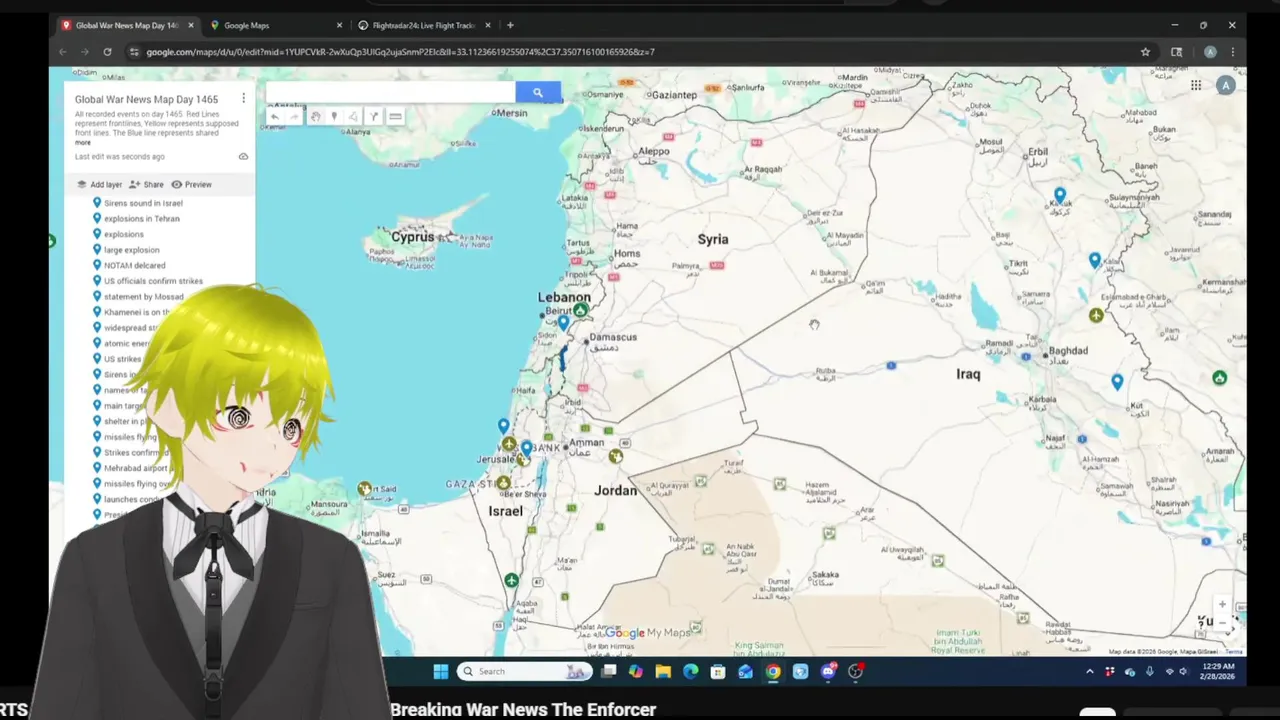Click the green marker near Port Said
This screenshot has height=720, width=1280.
365,489
